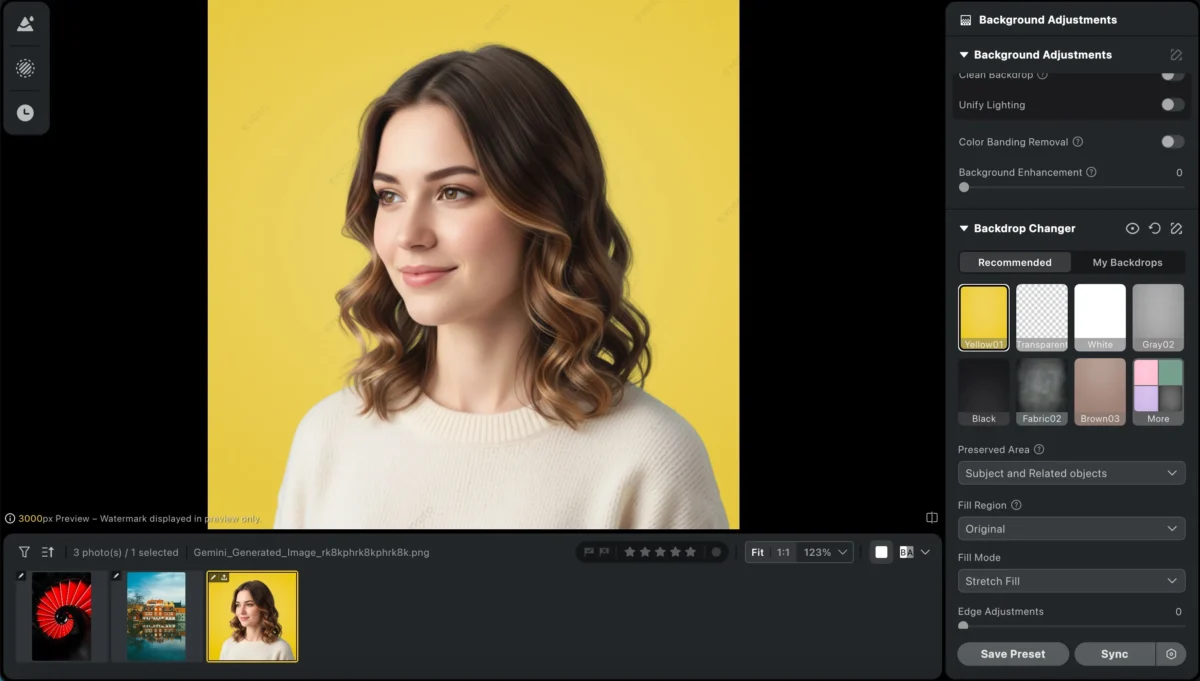Select the image adjustments tool in left sidebar
The width and height of the screenshot is (1200, 681).
click(25, 22)
